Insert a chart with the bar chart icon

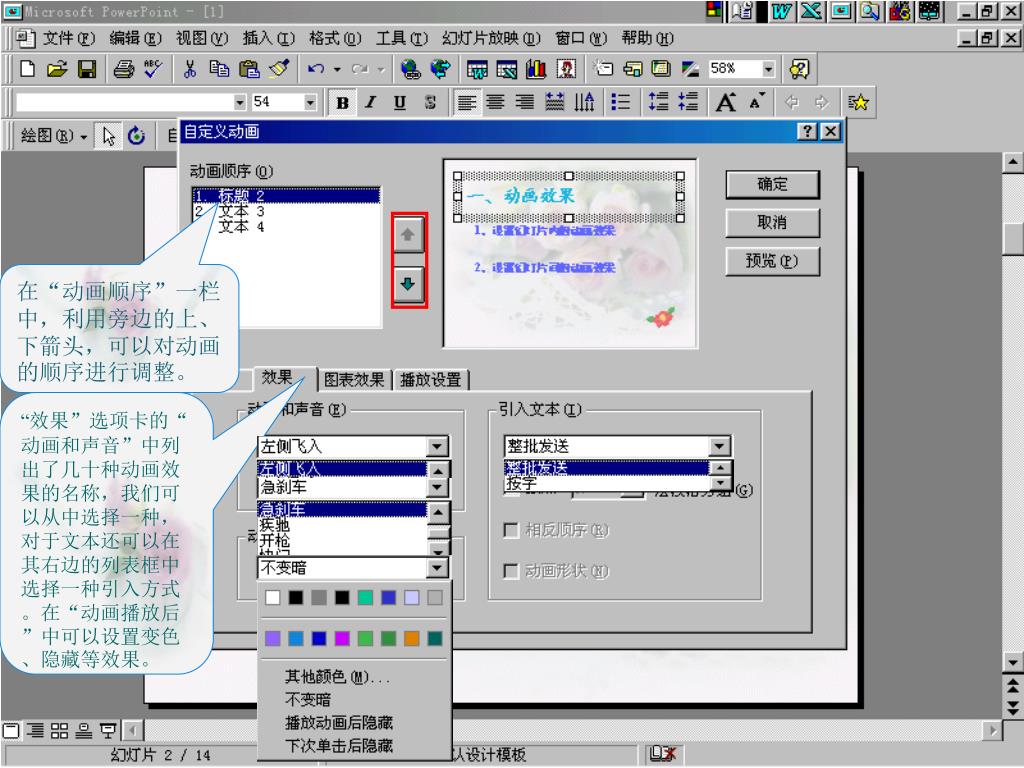(x=536, y=69)
